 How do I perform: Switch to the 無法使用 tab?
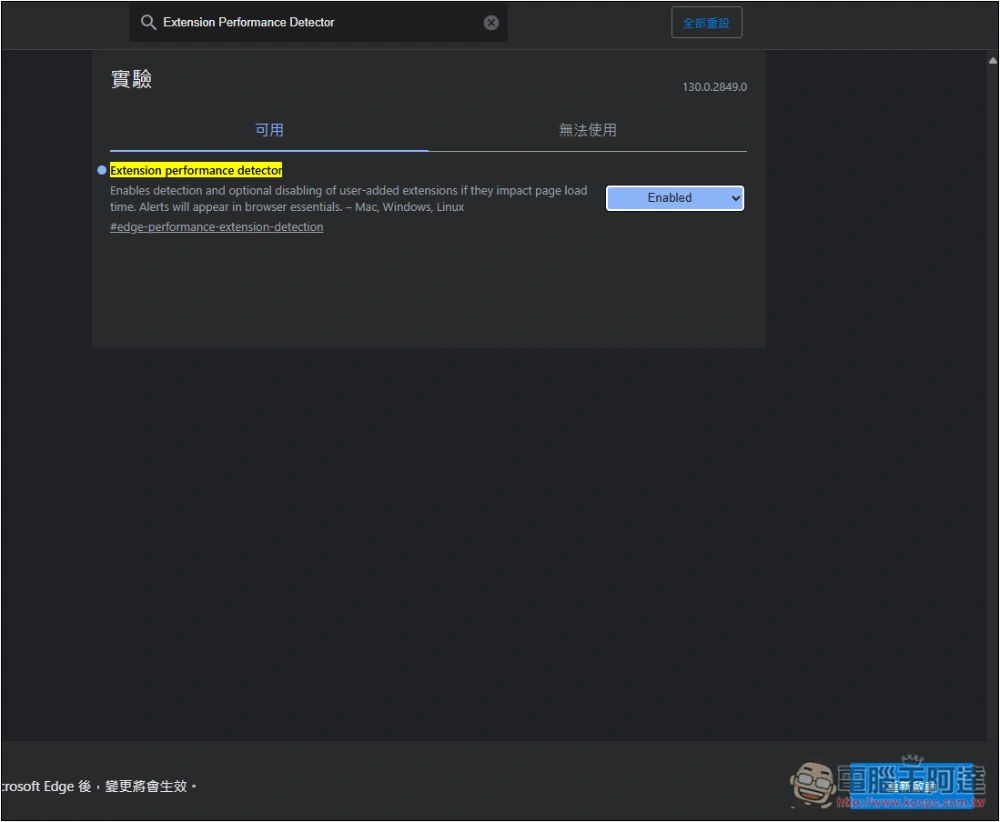coord(587,130)
